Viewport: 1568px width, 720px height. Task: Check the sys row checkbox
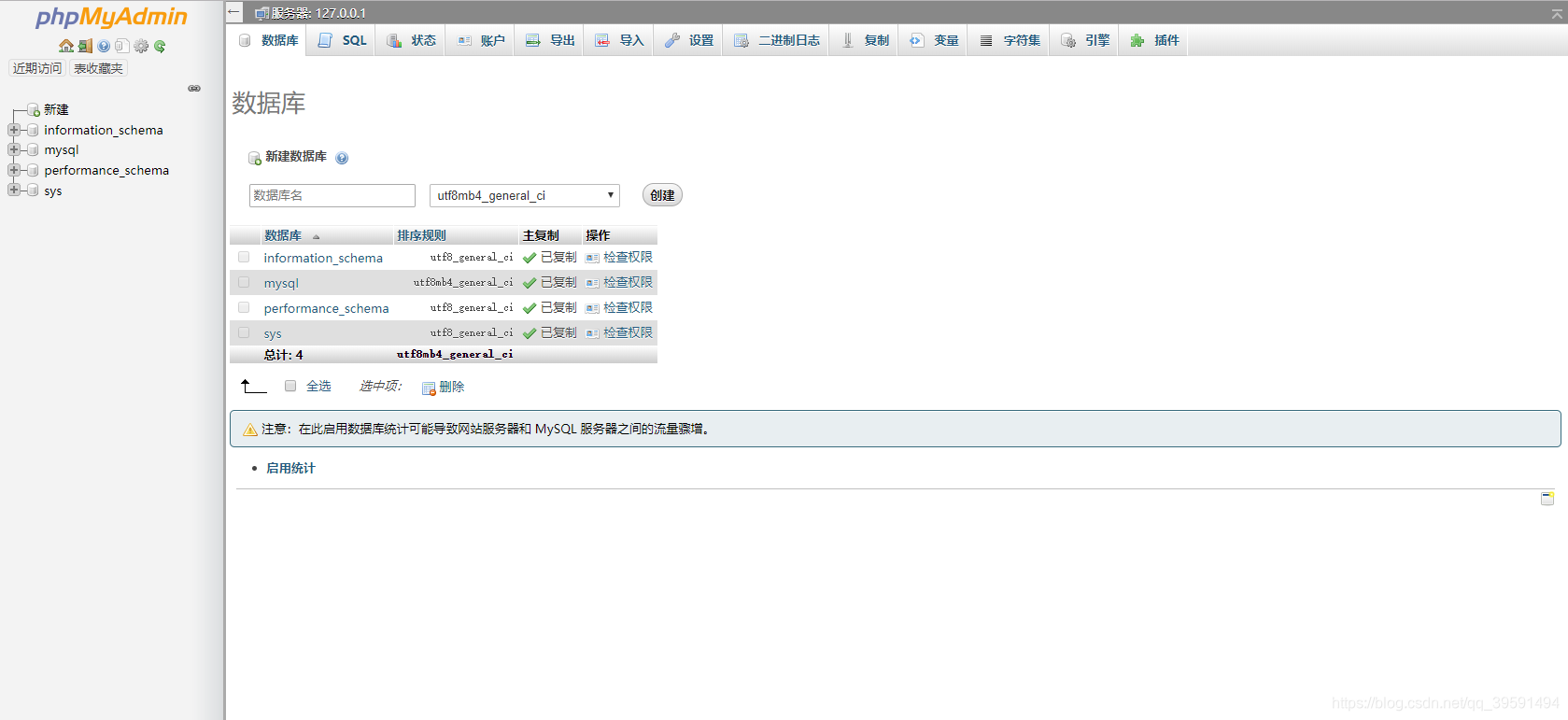pos(244,332)
